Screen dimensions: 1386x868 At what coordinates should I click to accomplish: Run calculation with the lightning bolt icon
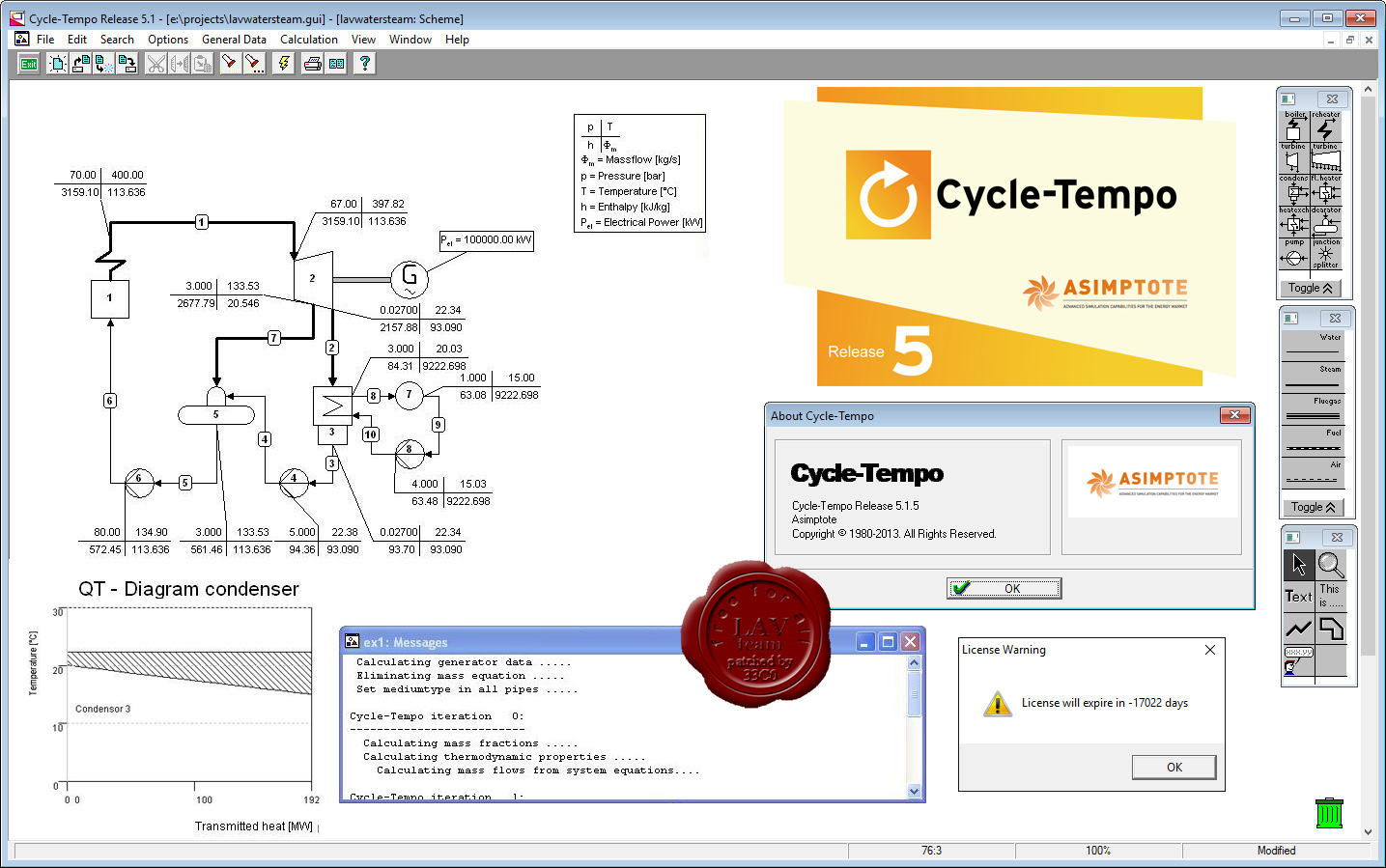pos(283,64)
